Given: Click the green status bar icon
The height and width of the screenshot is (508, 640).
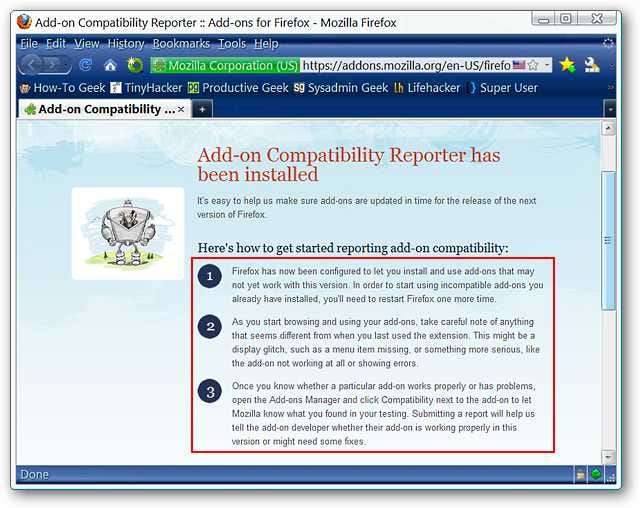Looking at the screenshot, I should click(596, 474).
